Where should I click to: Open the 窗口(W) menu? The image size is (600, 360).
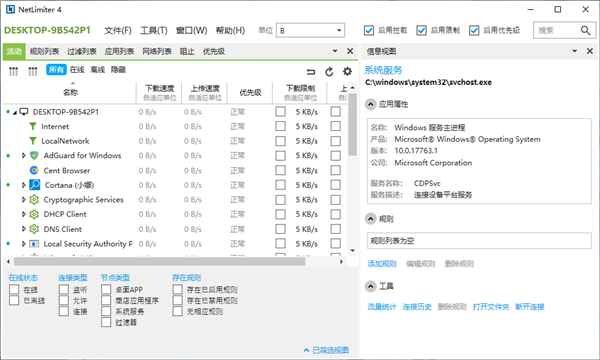(x=191, y=30)
